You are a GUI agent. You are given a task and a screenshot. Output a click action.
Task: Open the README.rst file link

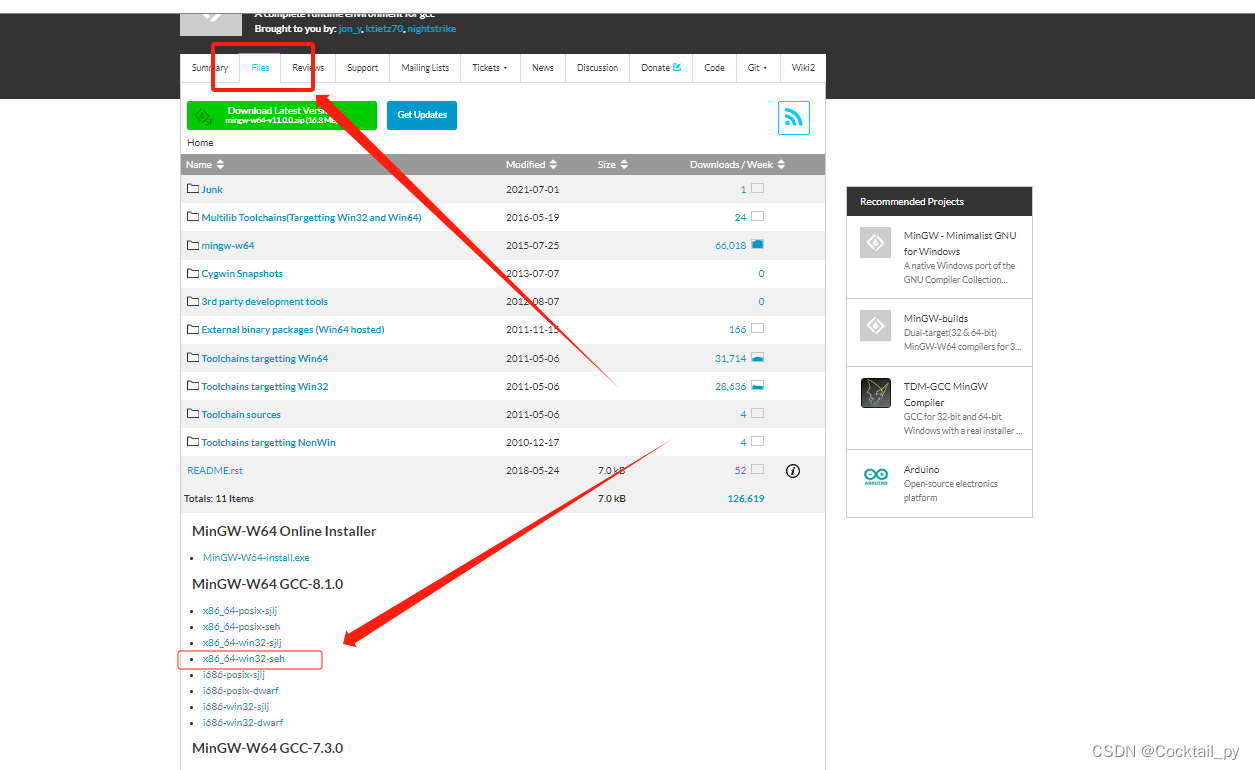[215, 470]
